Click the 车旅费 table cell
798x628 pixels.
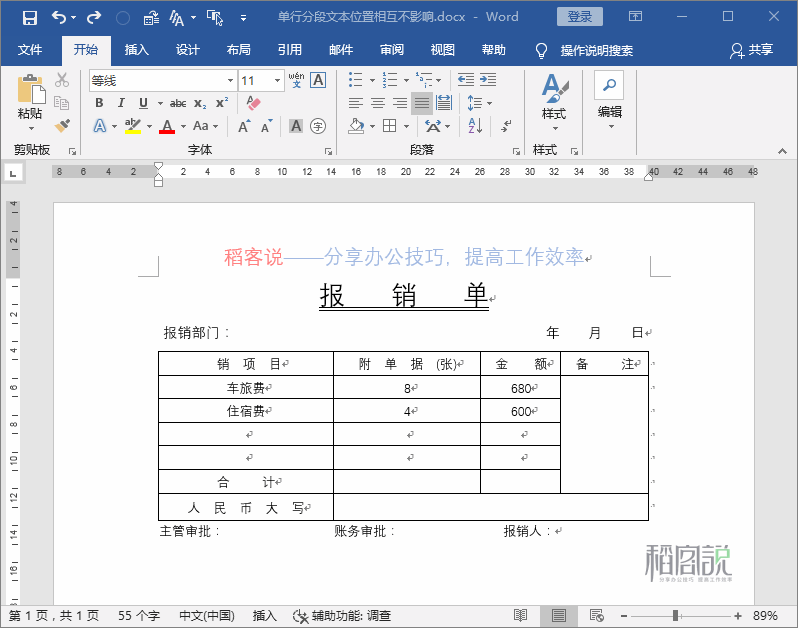click(x=246, y=388)
